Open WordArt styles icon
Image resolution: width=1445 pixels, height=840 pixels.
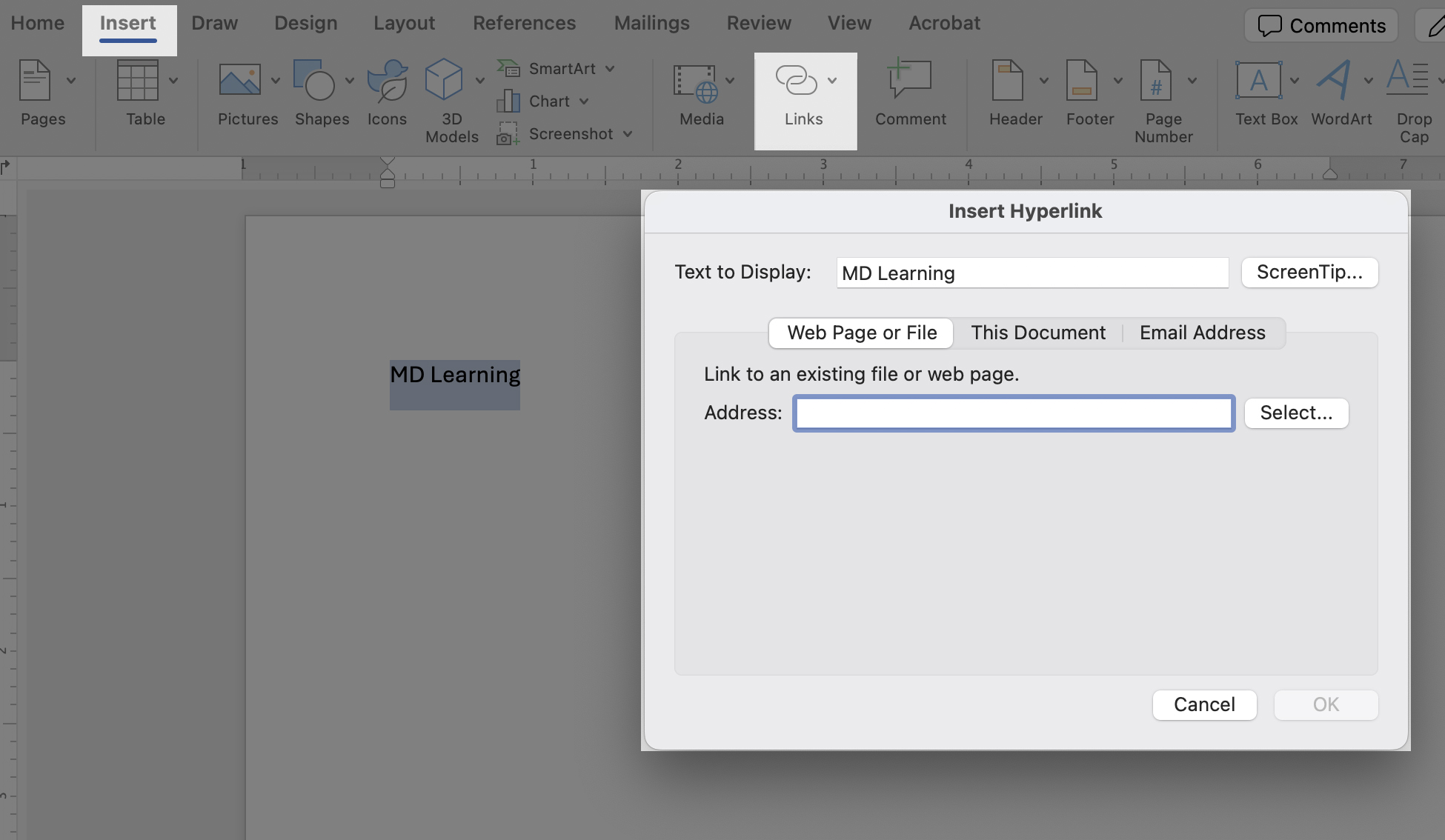[x=1333, y=80]
